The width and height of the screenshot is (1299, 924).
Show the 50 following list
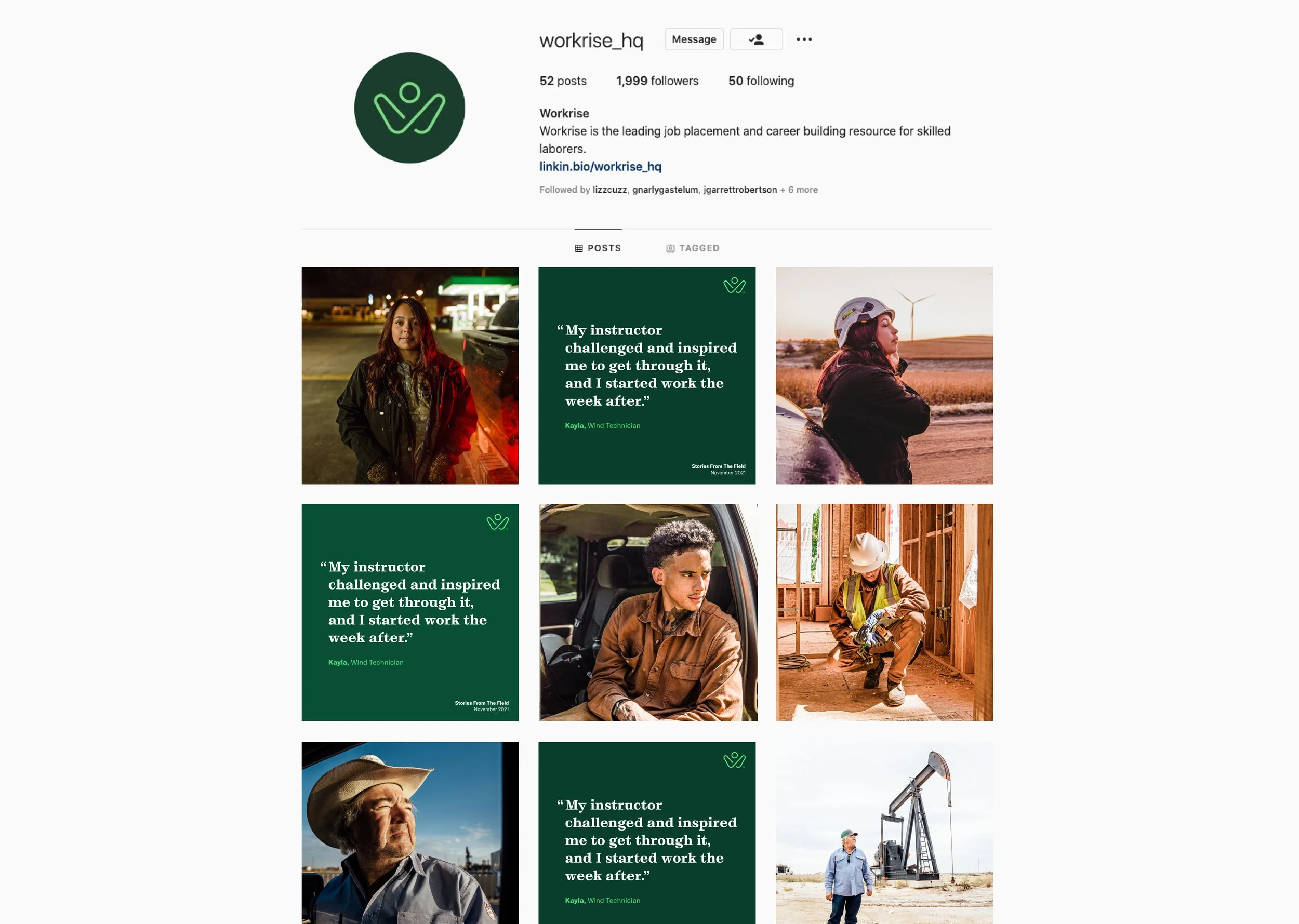click(x=761, y=81)
